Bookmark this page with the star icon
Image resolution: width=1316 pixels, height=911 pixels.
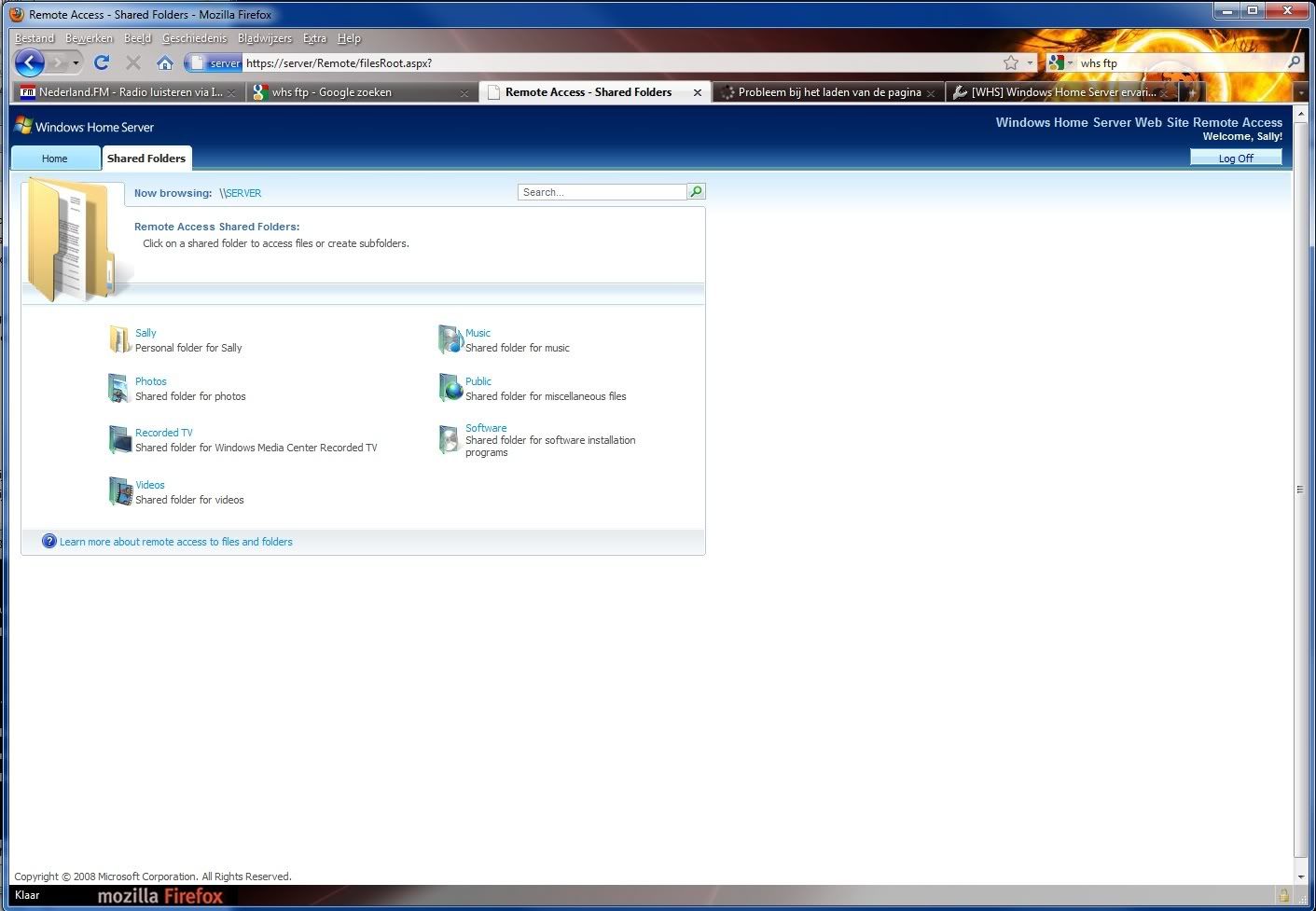click(1011, 62)
